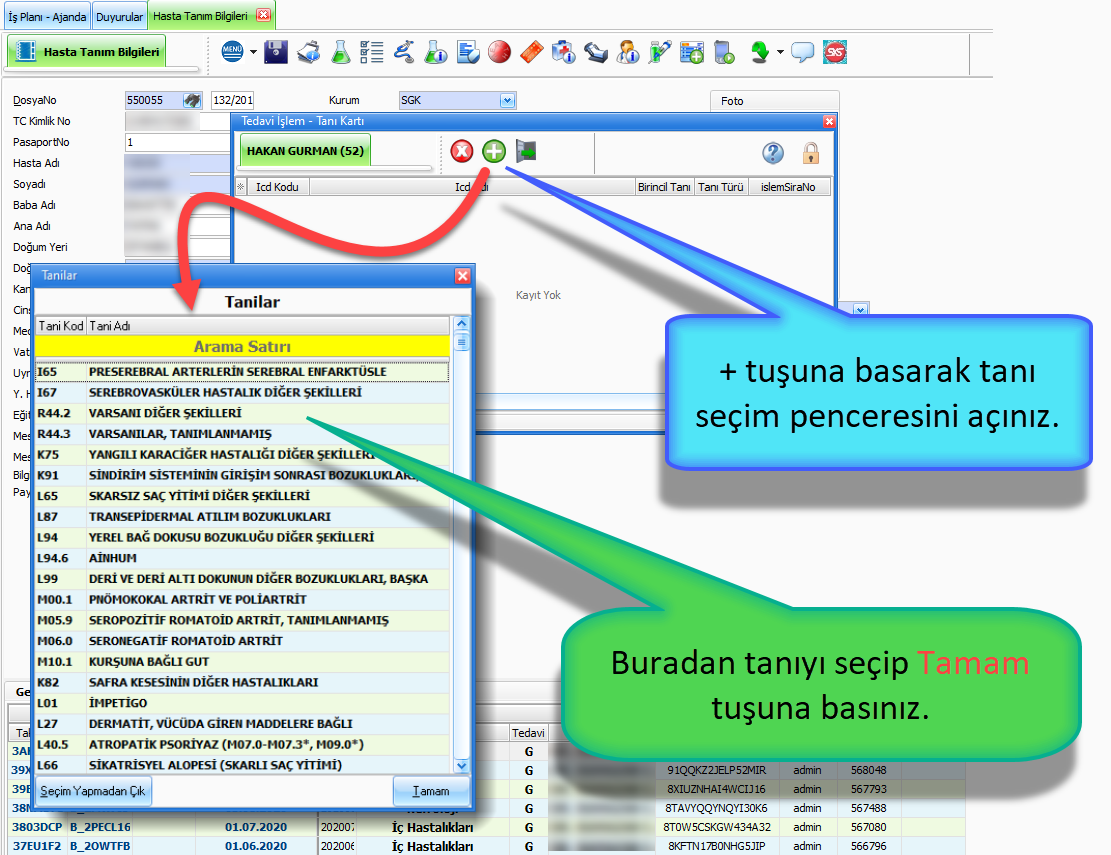The width and height of the screenshot is (1111, 855).
Task: Click the 3803DCP row in bottom table
Action: (x=487, y=827)
